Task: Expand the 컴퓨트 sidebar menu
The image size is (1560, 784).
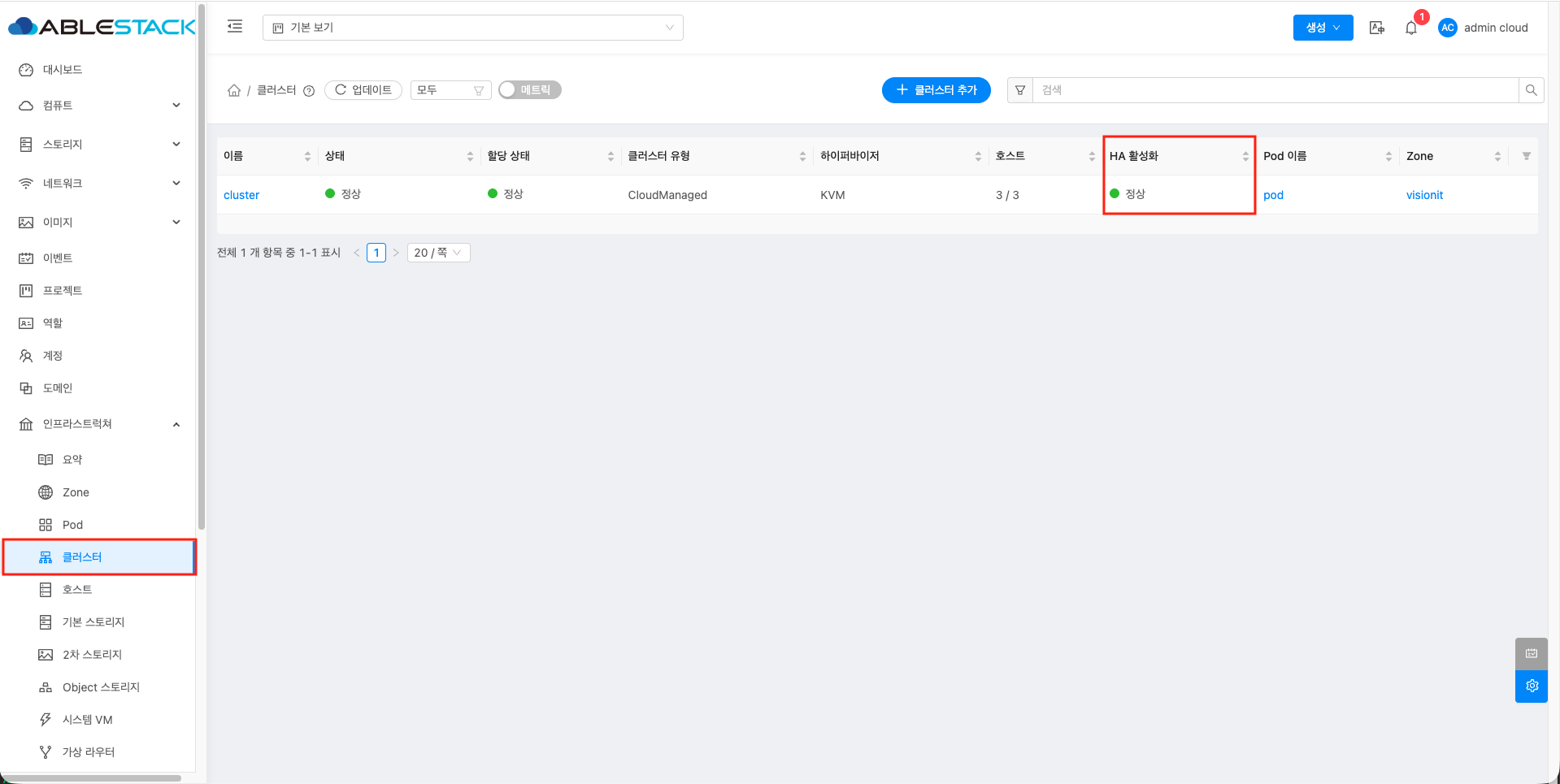Action: tap(99, 106)
